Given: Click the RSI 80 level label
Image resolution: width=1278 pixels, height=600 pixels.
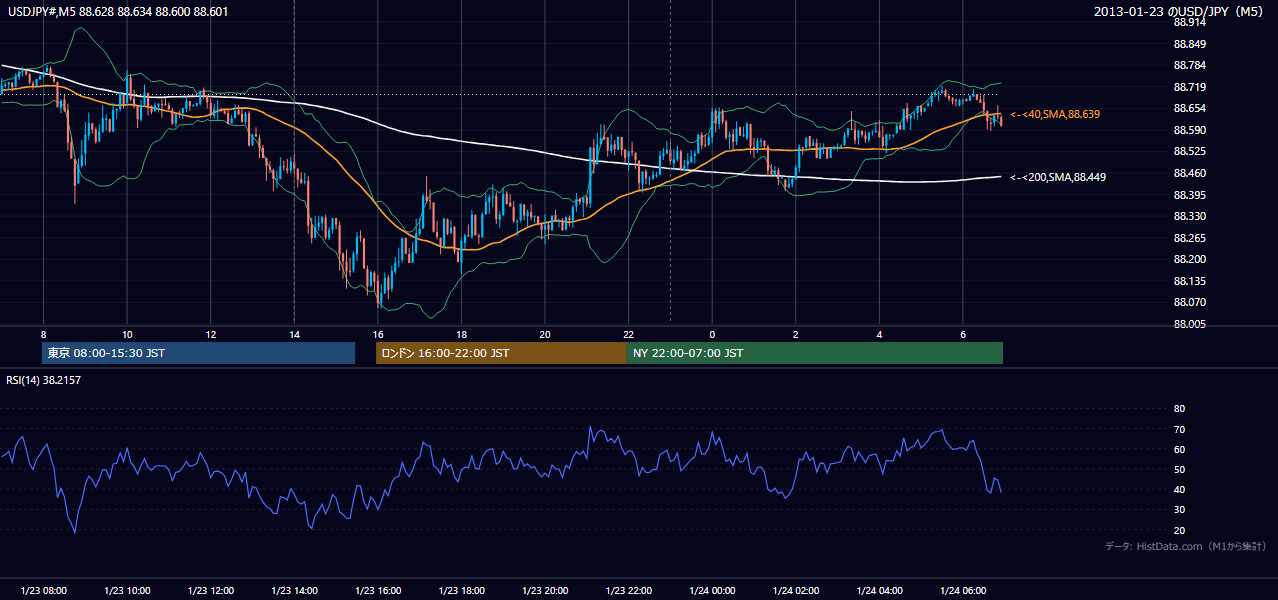Looking at the screenshot, I should click(x=1179, y=409).
